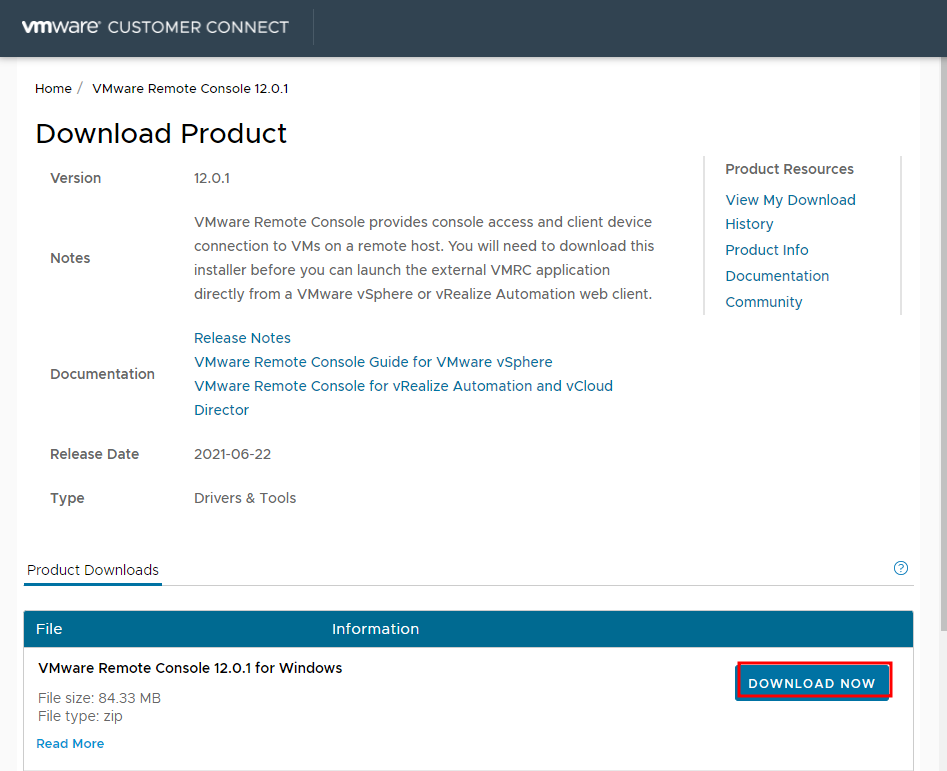Click the VMware Customer Connect logo

[155, 27]
